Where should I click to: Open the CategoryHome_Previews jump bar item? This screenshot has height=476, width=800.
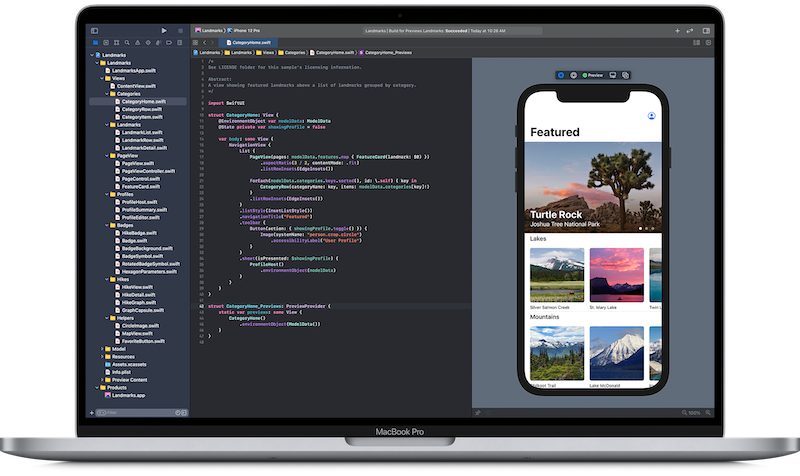pyautogui.click(x=386, y=53)
